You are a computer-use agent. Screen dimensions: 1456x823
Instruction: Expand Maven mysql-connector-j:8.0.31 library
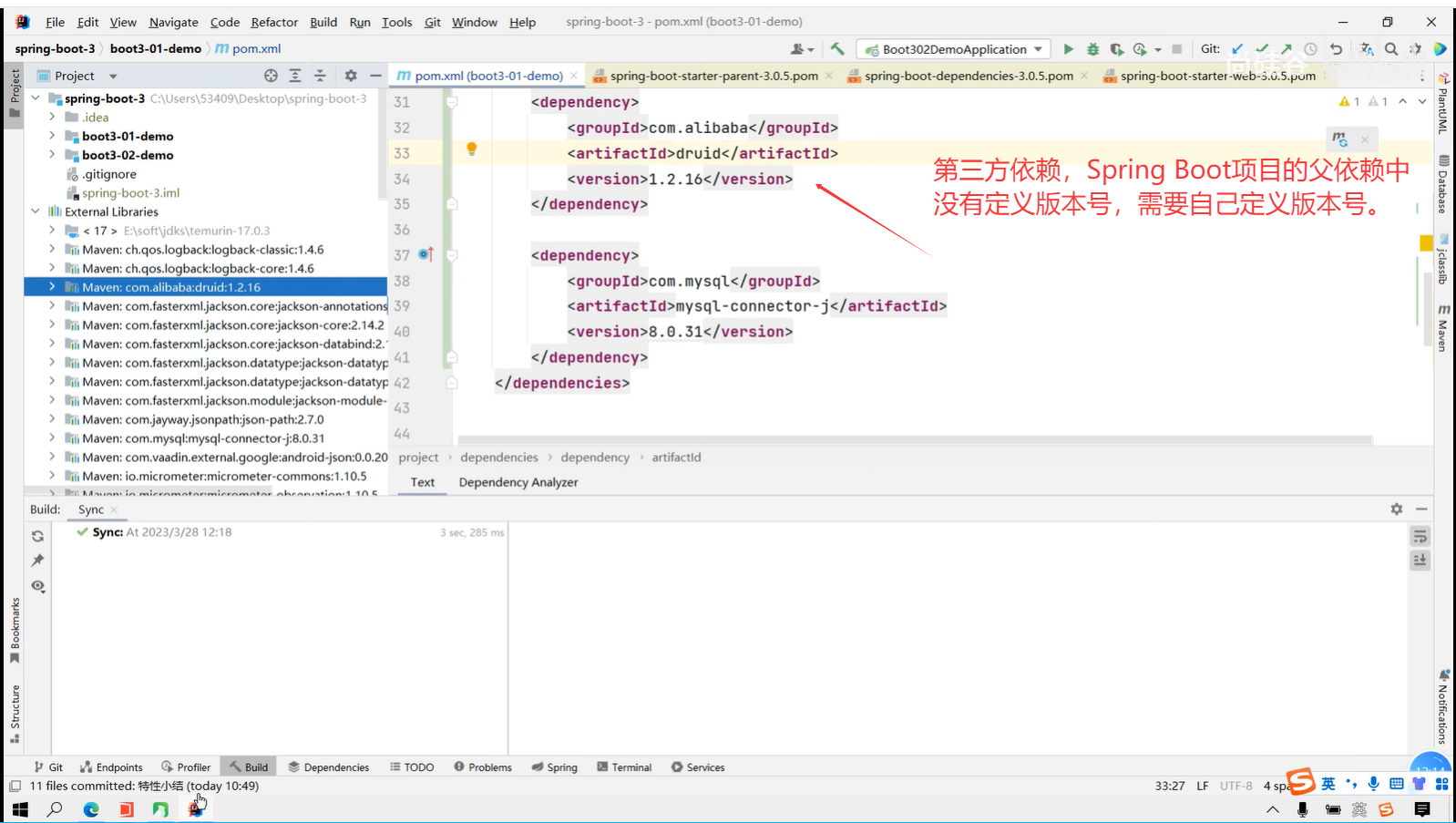click(52, 438)
